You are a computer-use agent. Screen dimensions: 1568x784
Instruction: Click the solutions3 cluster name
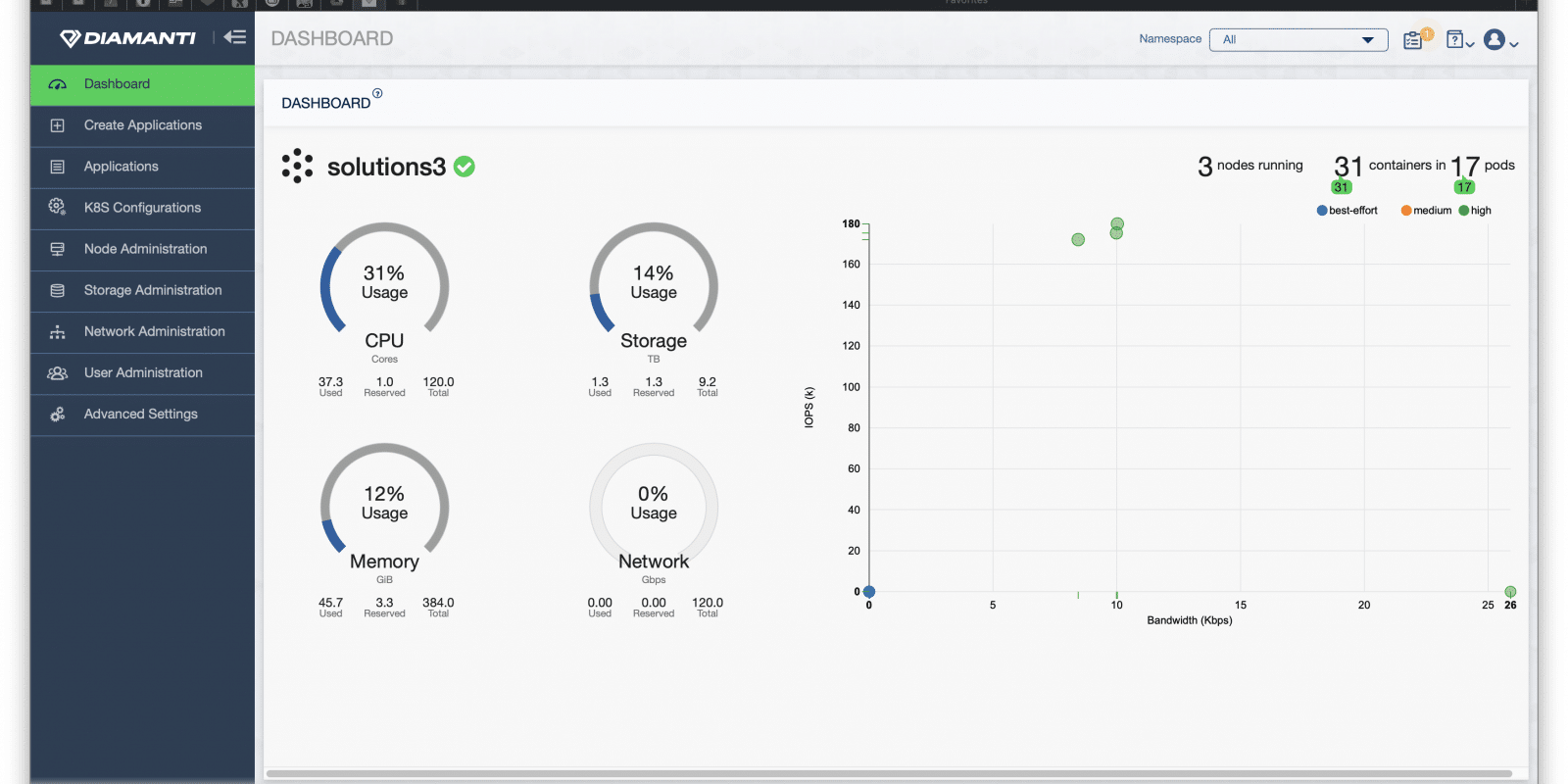tap(386, 167)
